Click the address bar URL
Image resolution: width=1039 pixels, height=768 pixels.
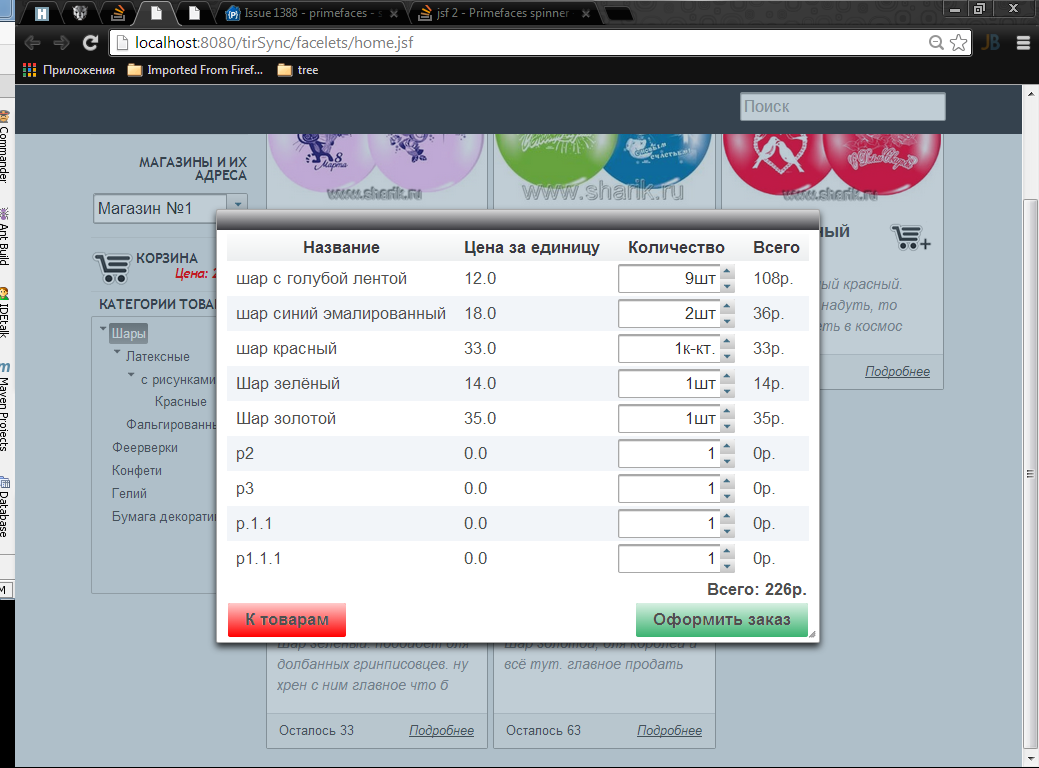[x=274, y=43]
